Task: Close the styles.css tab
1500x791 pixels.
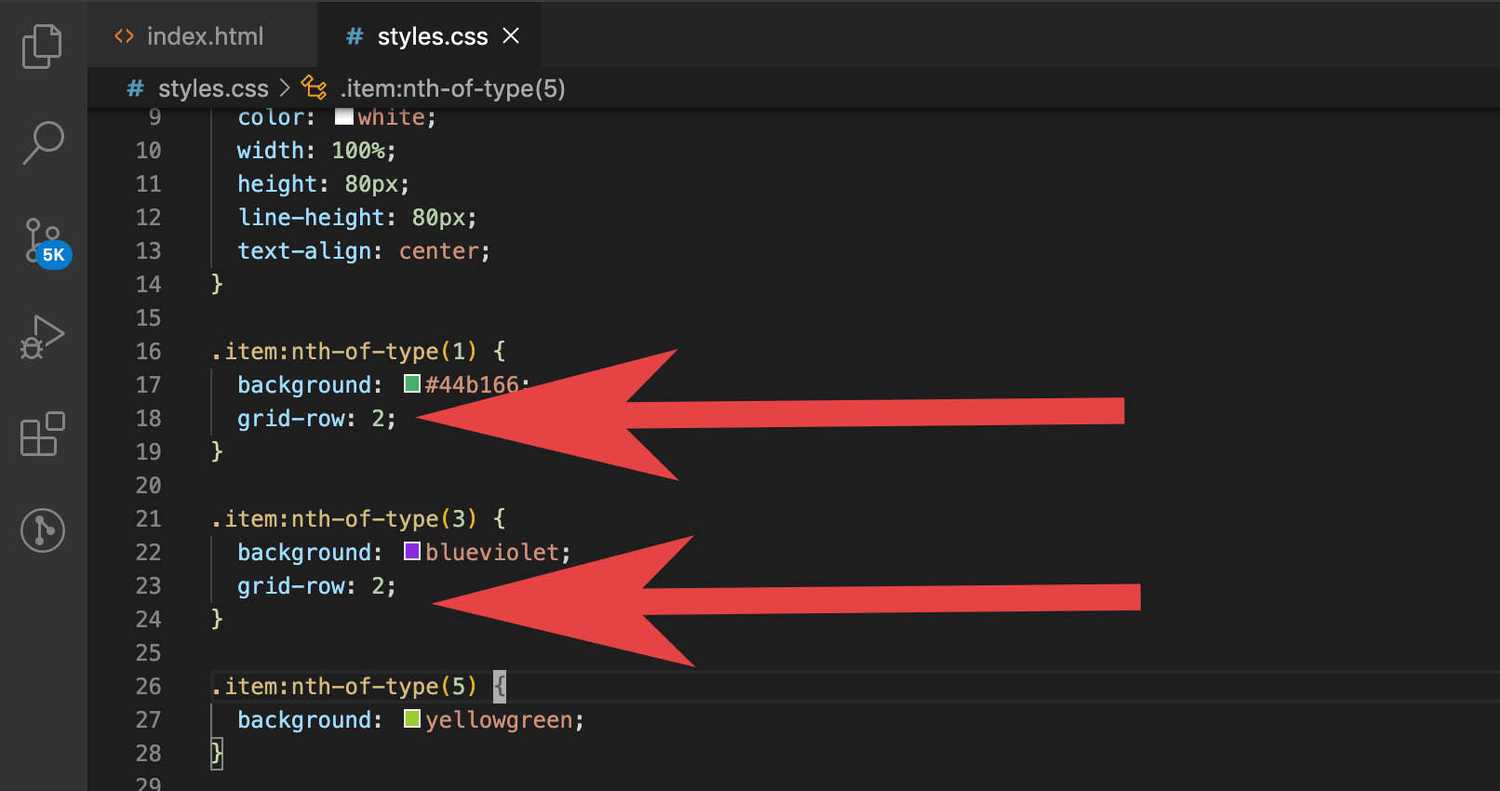Action: pyautogui.click(x=510, y=36)
